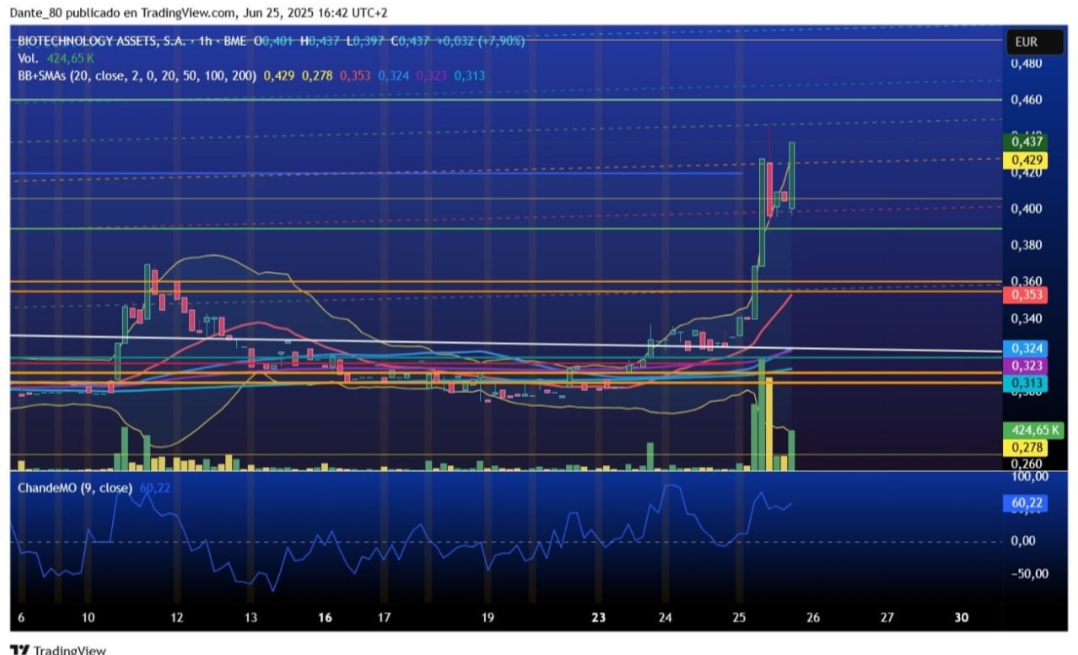Screen dimensions: 1078x655
Task: Click the 25 date on the time axis
Action: [x=739, y=618]
